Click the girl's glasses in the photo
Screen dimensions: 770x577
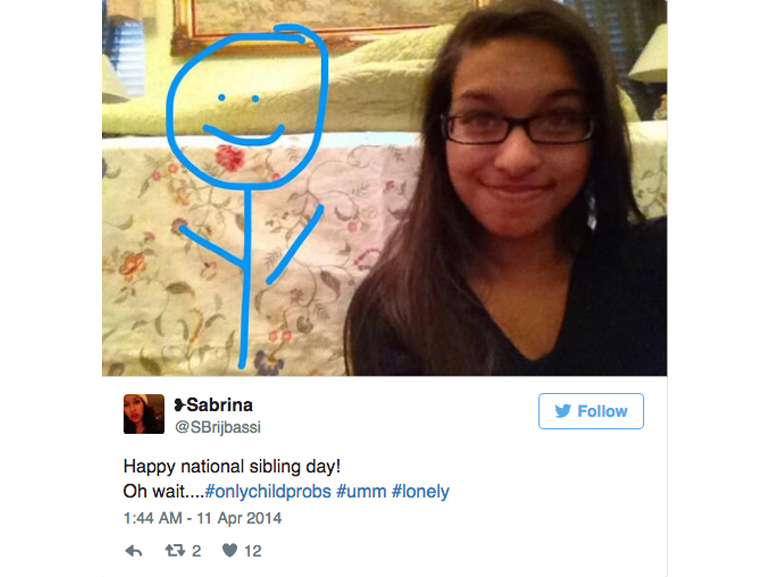pyautogui.click(x=517, y=129)
